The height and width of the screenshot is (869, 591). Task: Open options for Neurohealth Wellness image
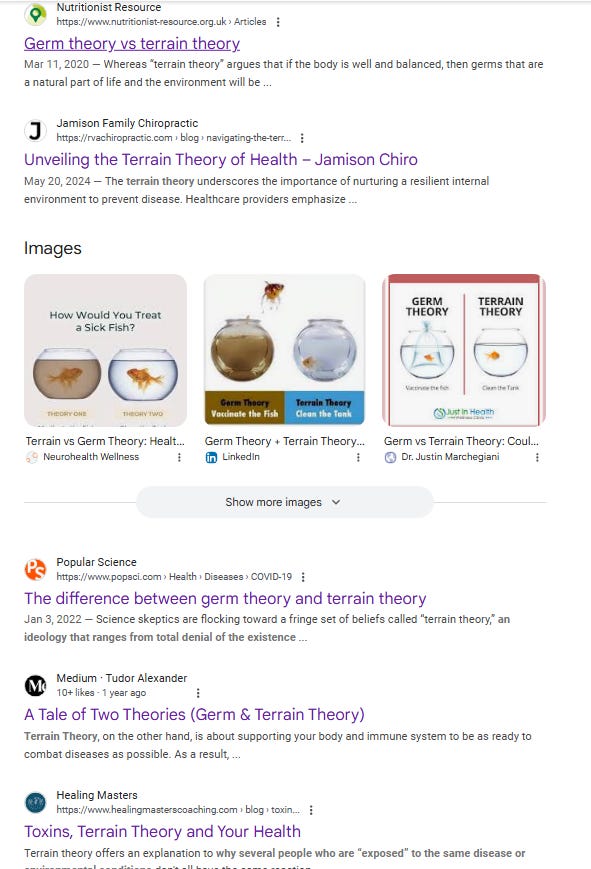[x=179, y=457]
